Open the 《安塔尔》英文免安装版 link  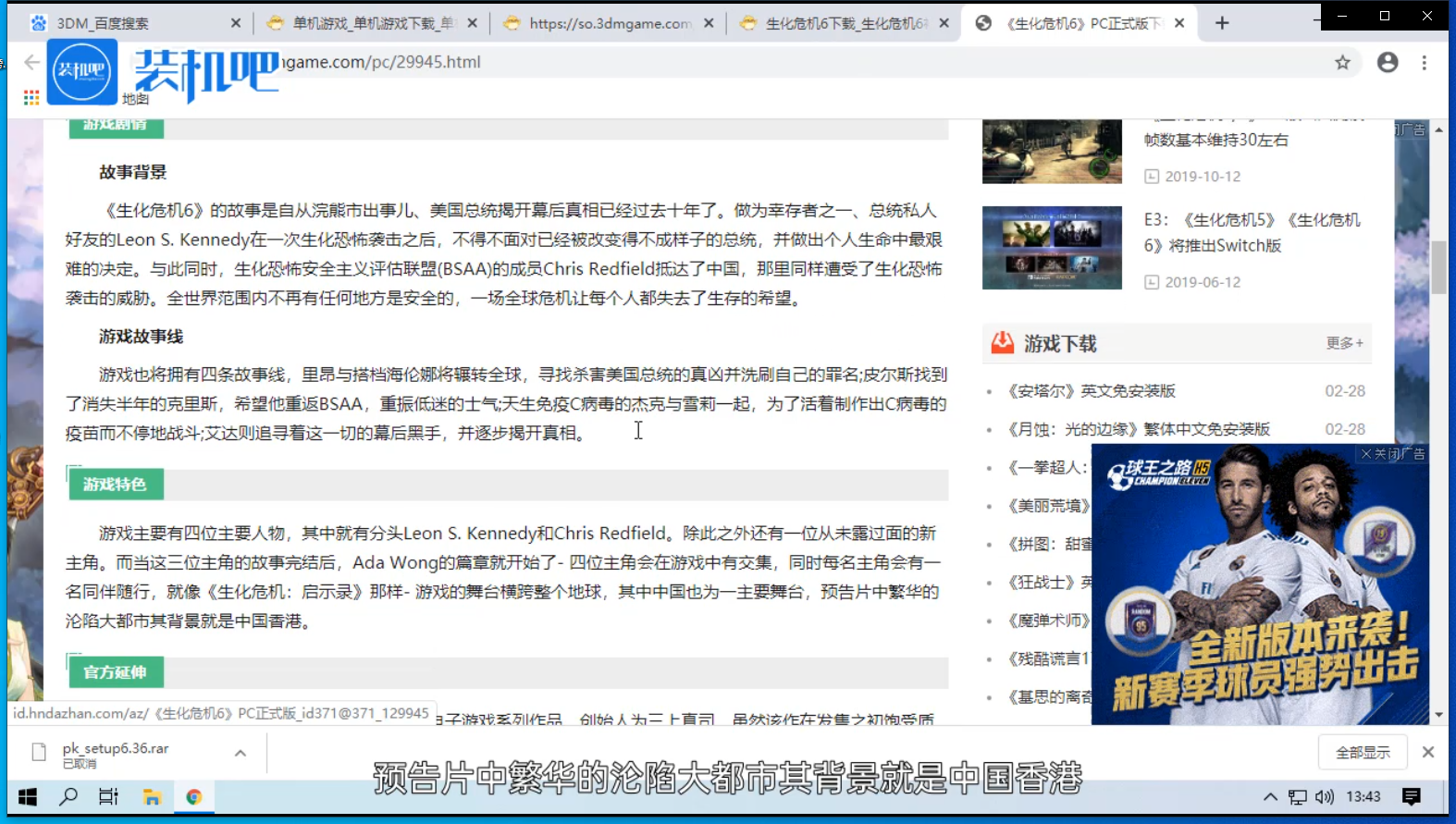click(1092, 391)
